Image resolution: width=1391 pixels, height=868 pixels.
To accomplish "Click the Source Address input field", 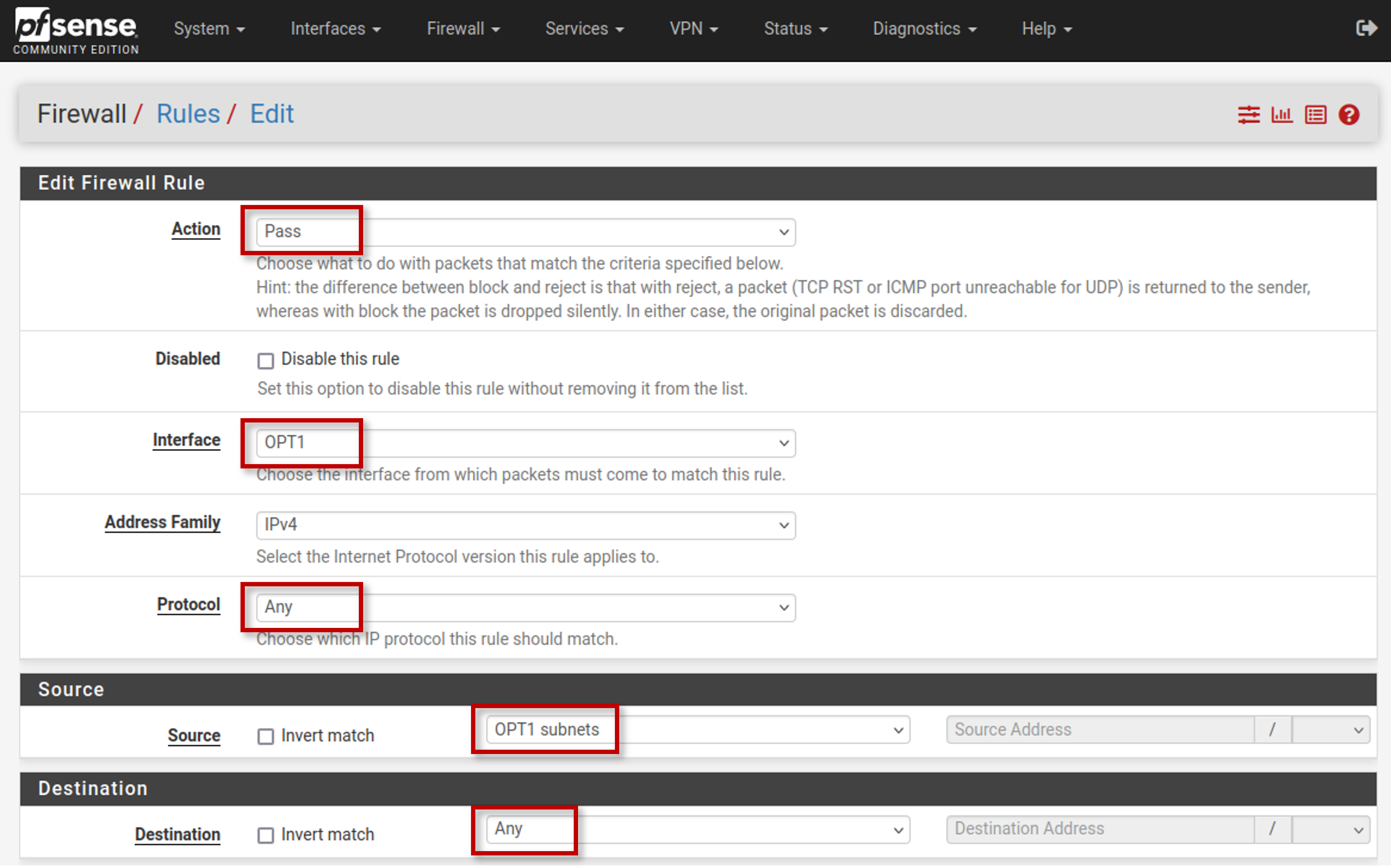I will (x=1100, y=730).
